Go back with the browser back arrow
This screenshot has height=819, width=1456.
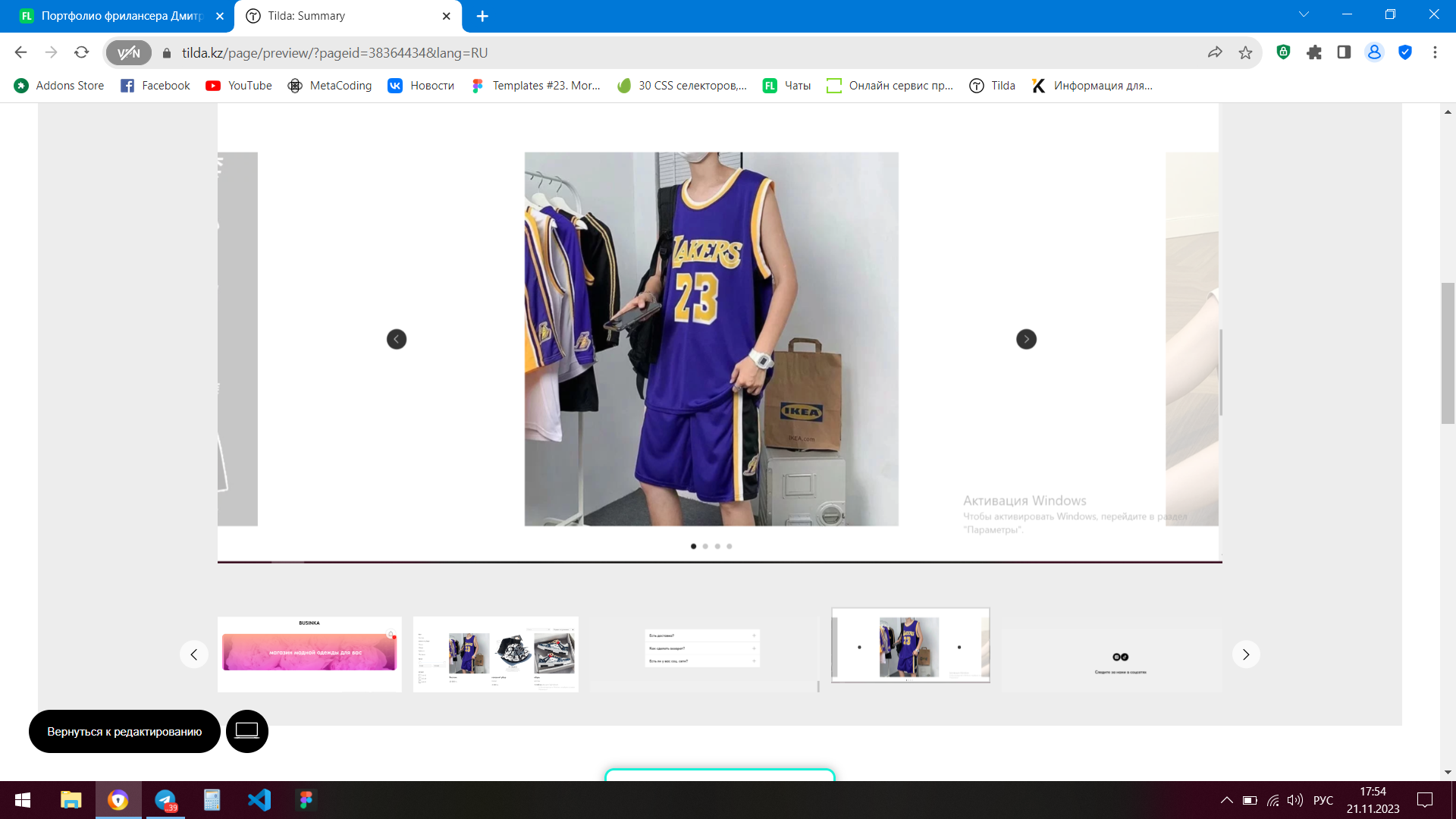click(20, 52)
